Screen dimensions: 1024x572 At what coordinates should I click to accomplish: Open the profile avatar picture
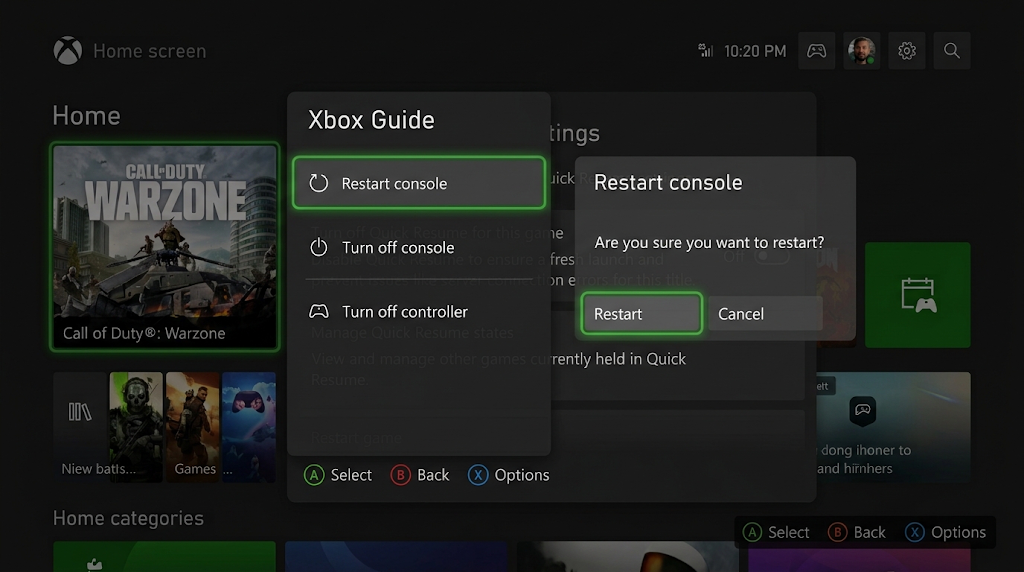click(x=861, y=51)
